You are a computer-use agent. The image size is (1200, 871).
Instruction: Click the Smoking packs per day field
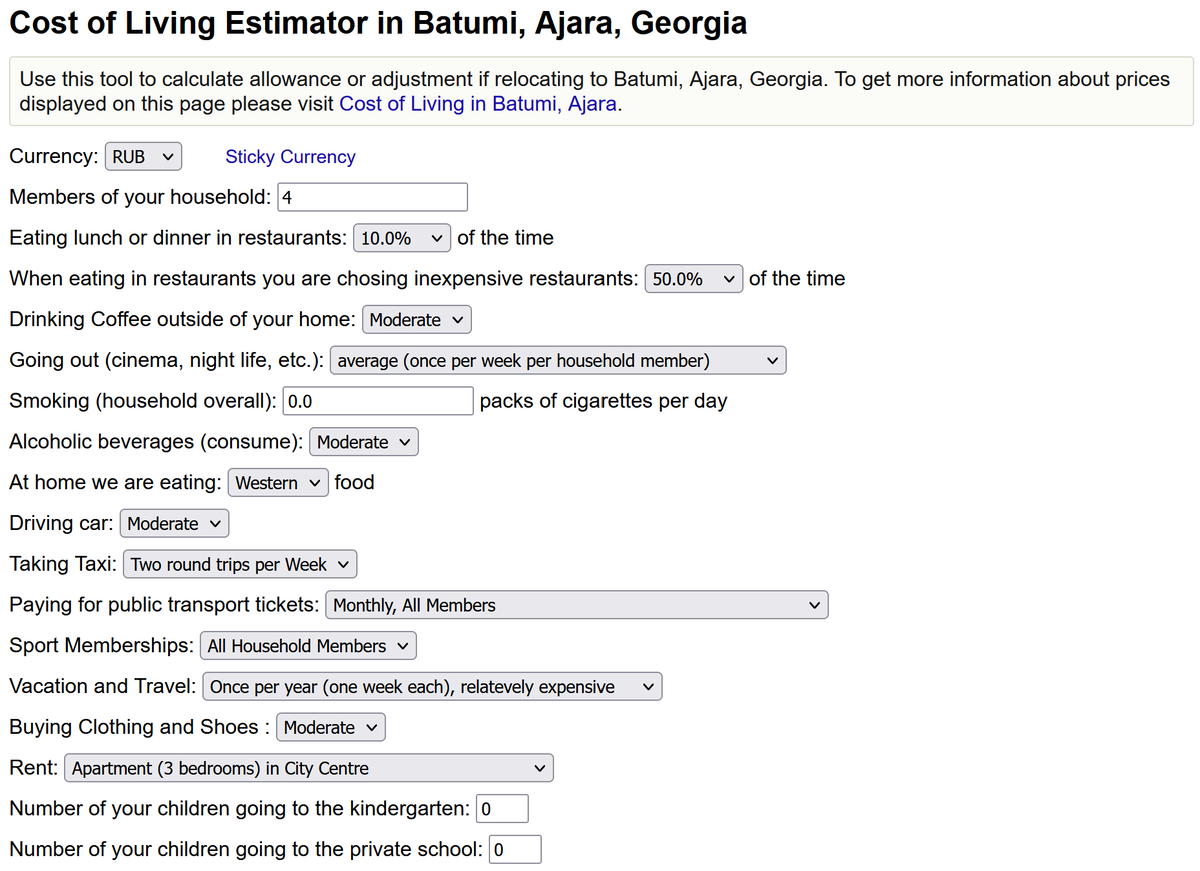tap(378, 401)
